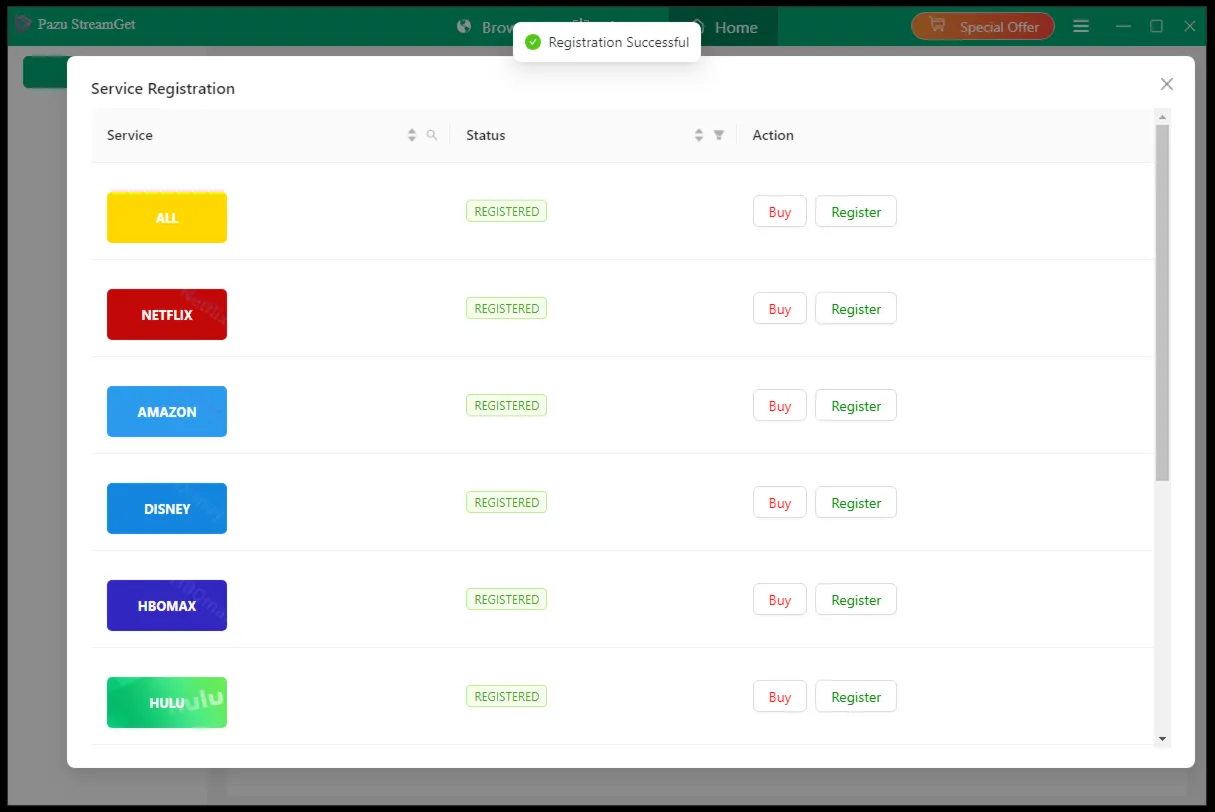Sort the Service column
The height and width of the screenshot is (812, 1215).
412,135
